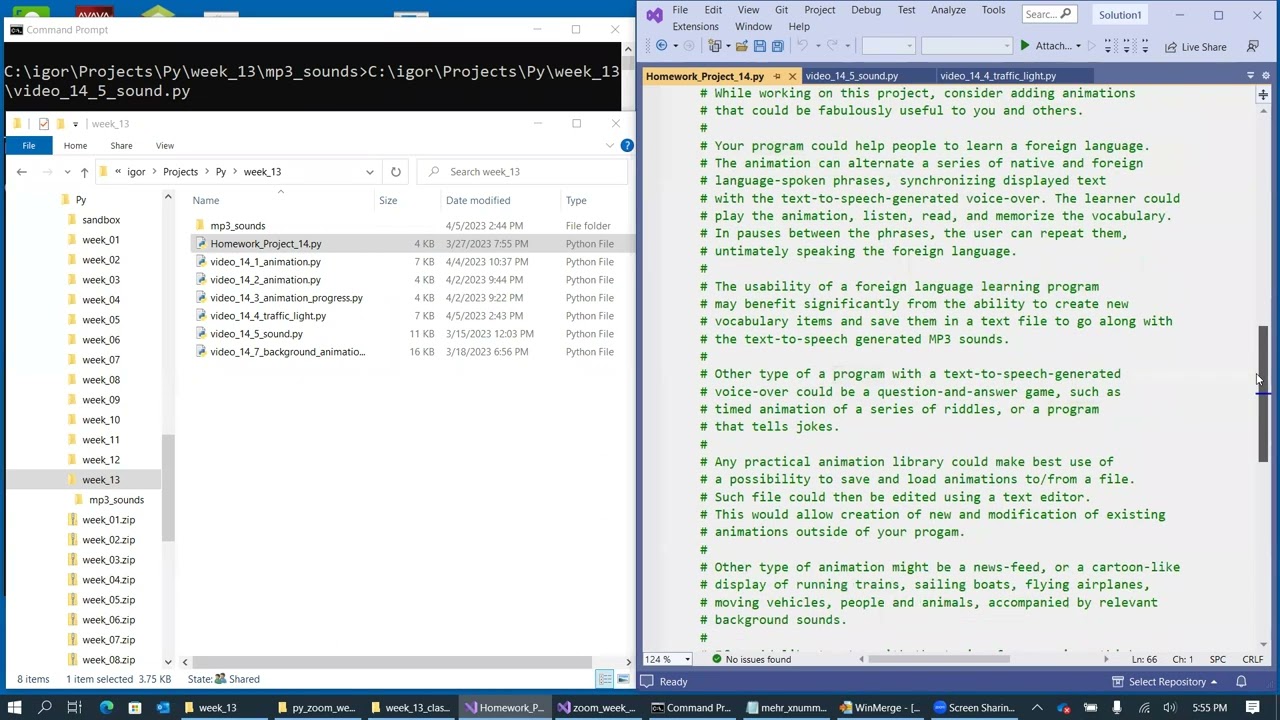Open the Attach button dropdown arrow
The image size is (1280, 720).
coord(1079,46)
